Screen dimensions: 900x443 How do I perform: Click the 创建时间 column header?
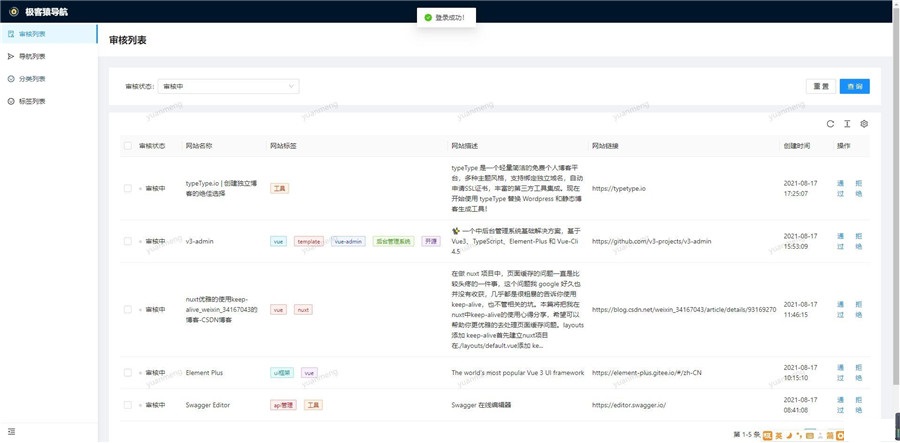pyautogui.click(x=797, y=146)
